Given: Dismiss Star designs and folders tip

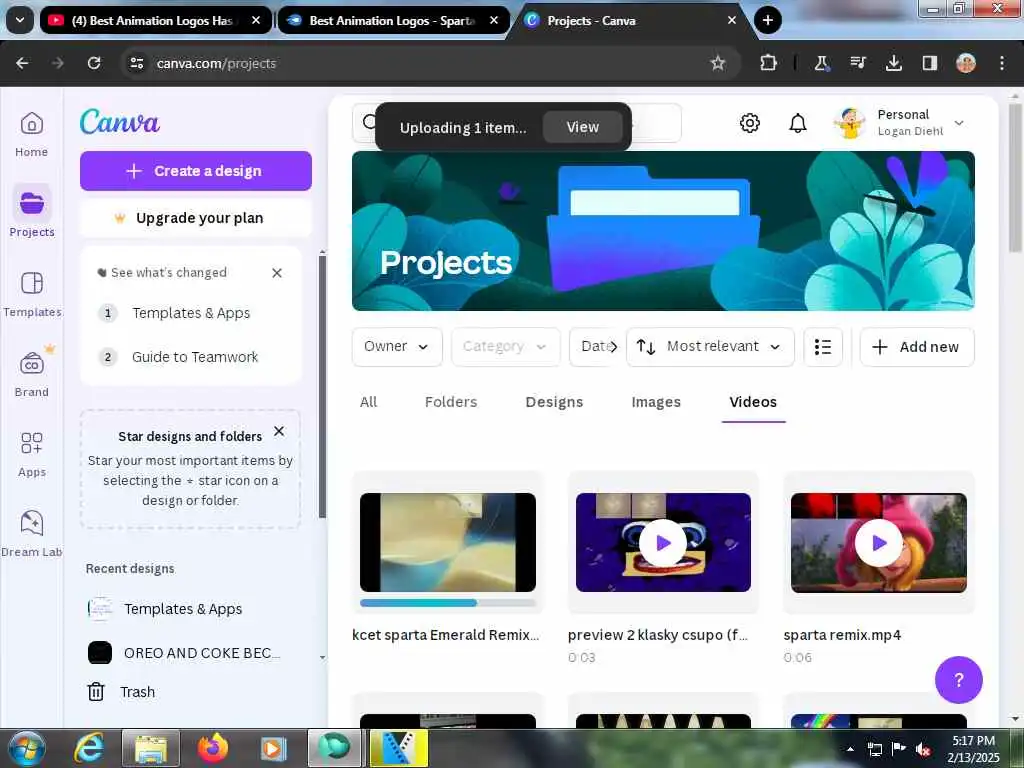Looking at the screenshot, I should 279,431.
